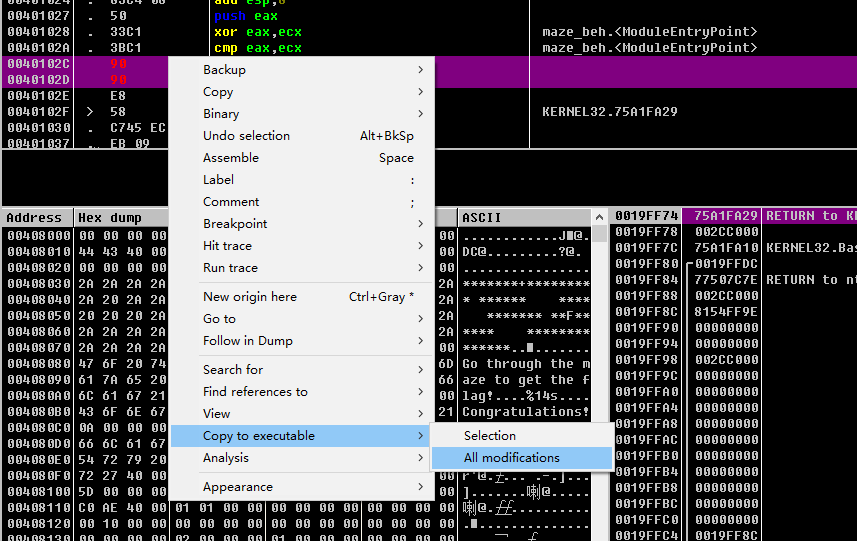Click the ASCII column header
This screenshot has width=857, height=541.
481,218
